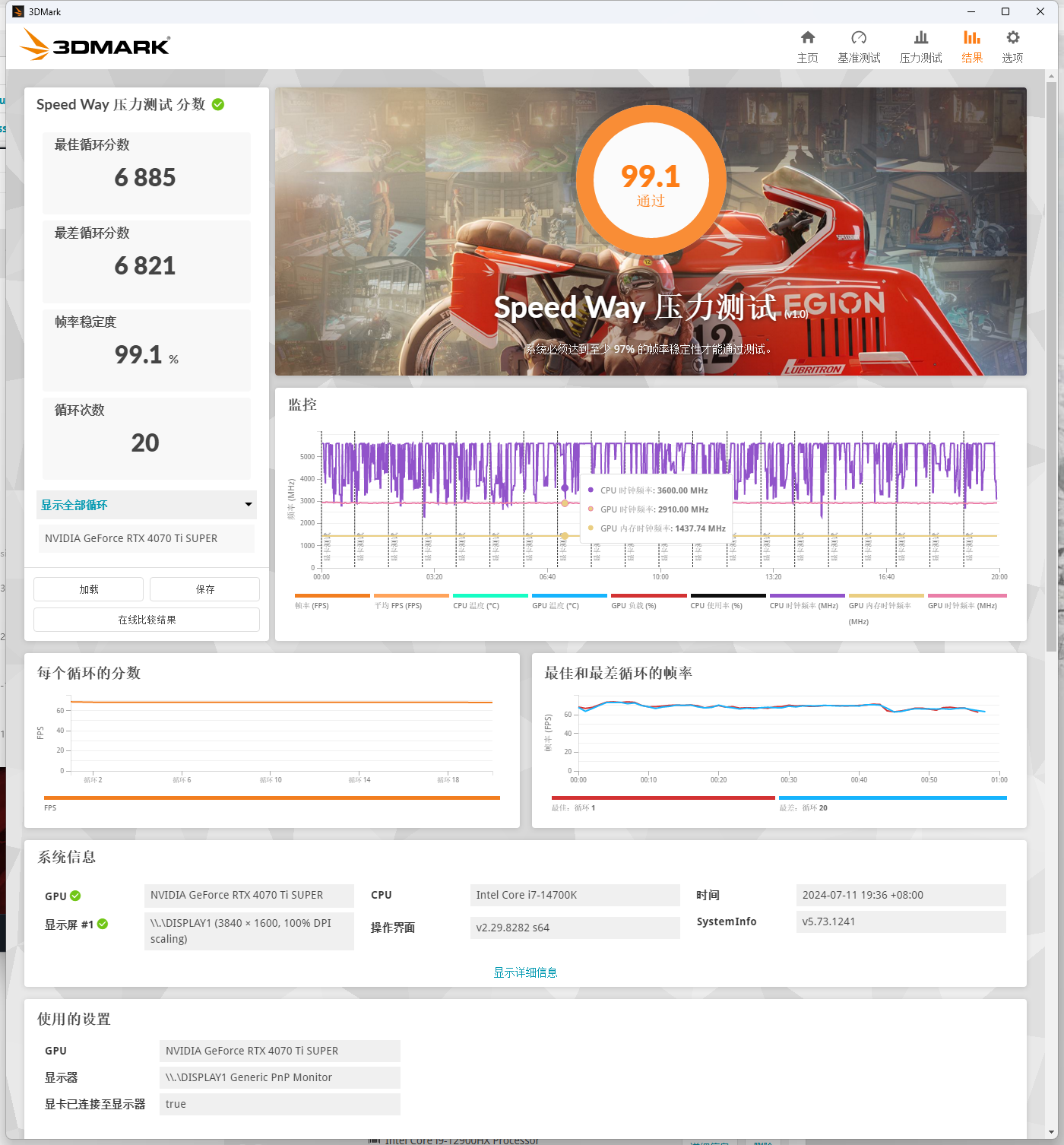Click the verified badge beside Speed Way heading

219,105
